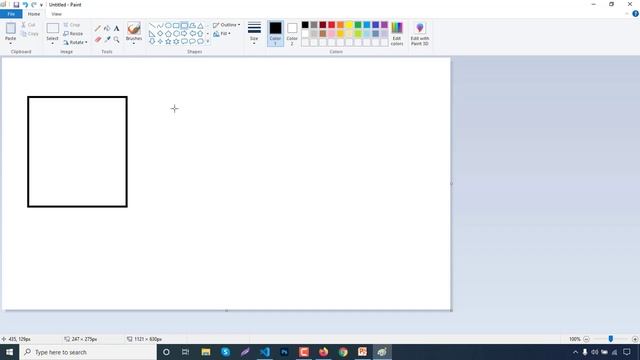Activate Color 1 foreground selector
Screen dimensions: 640x360
tap(276, 33)
